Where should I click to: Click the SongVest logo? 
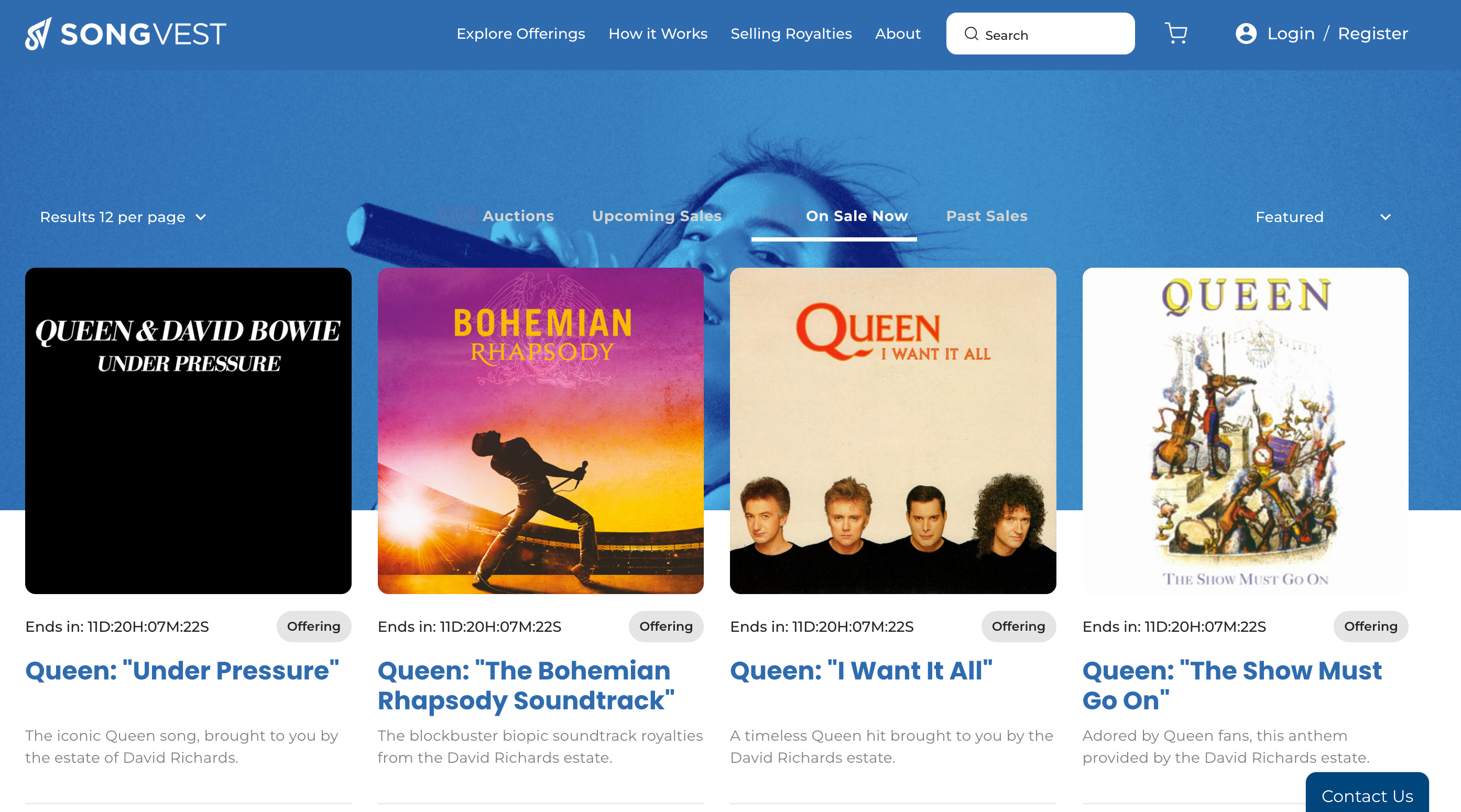pos(126,34)
